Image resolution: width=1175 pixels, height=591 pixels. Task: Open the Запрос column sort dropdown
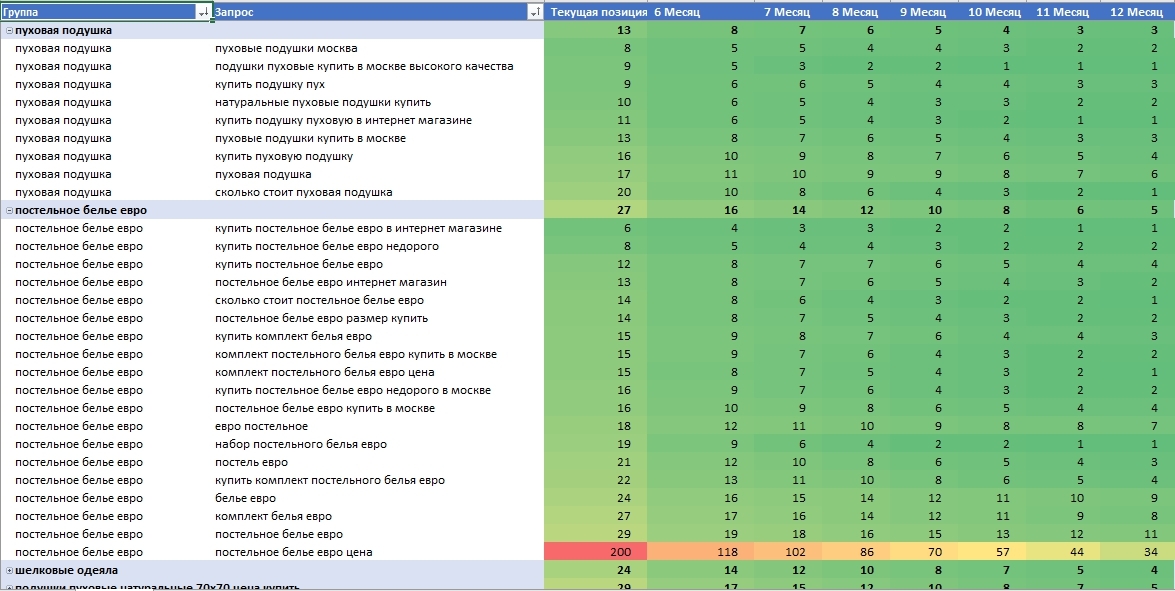pos(535,12)
